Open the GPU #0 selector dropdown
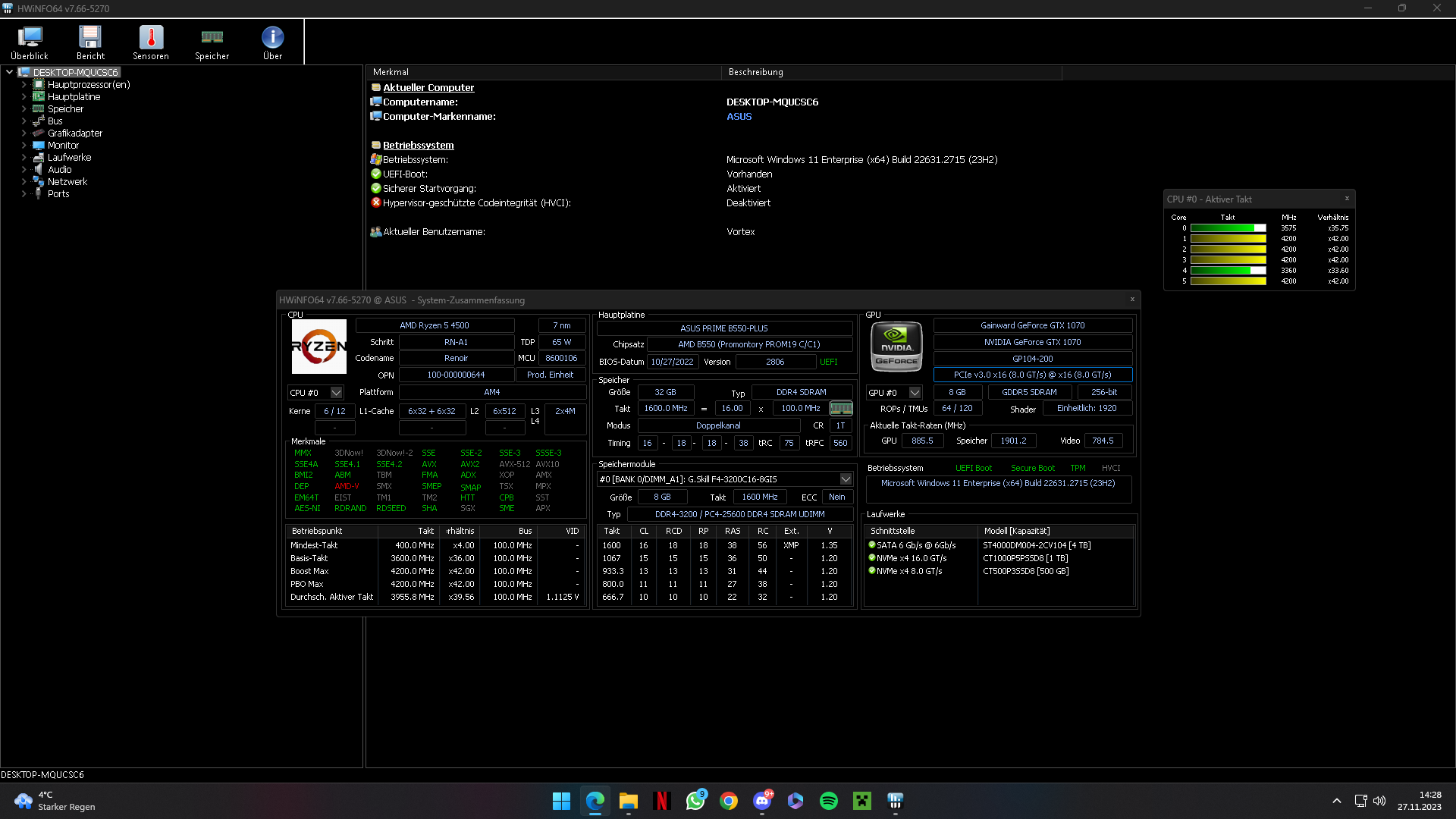This screenshot has width=1456, height=819. coord(915,393)
